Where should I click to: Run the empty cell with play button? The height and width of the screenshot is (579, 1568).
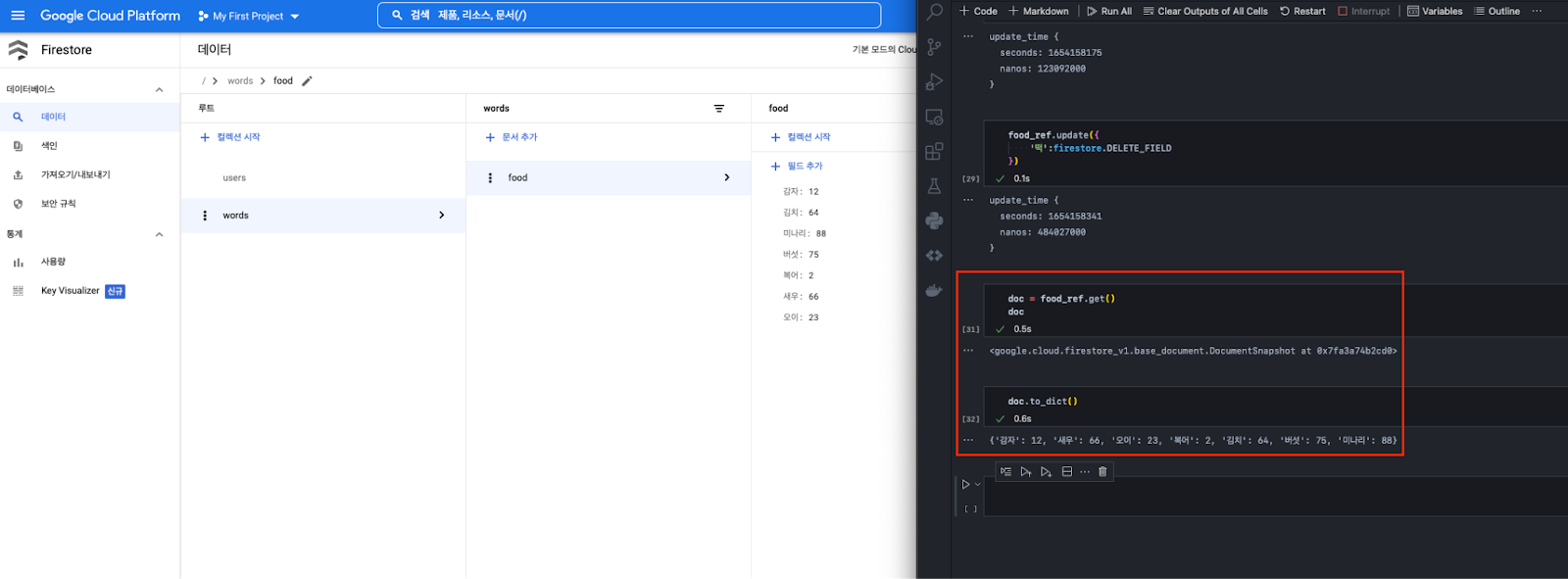[x=965, y=484]
